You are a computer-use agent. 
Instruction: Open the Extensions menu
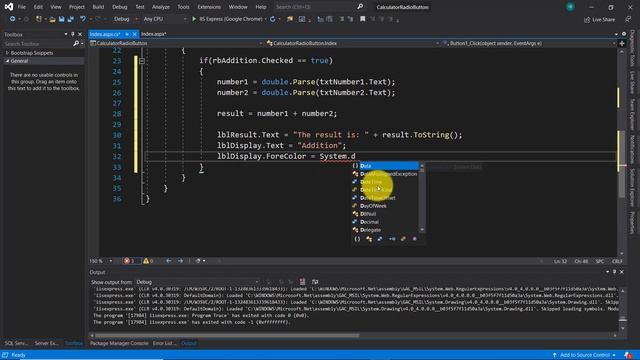pos(209,7)
